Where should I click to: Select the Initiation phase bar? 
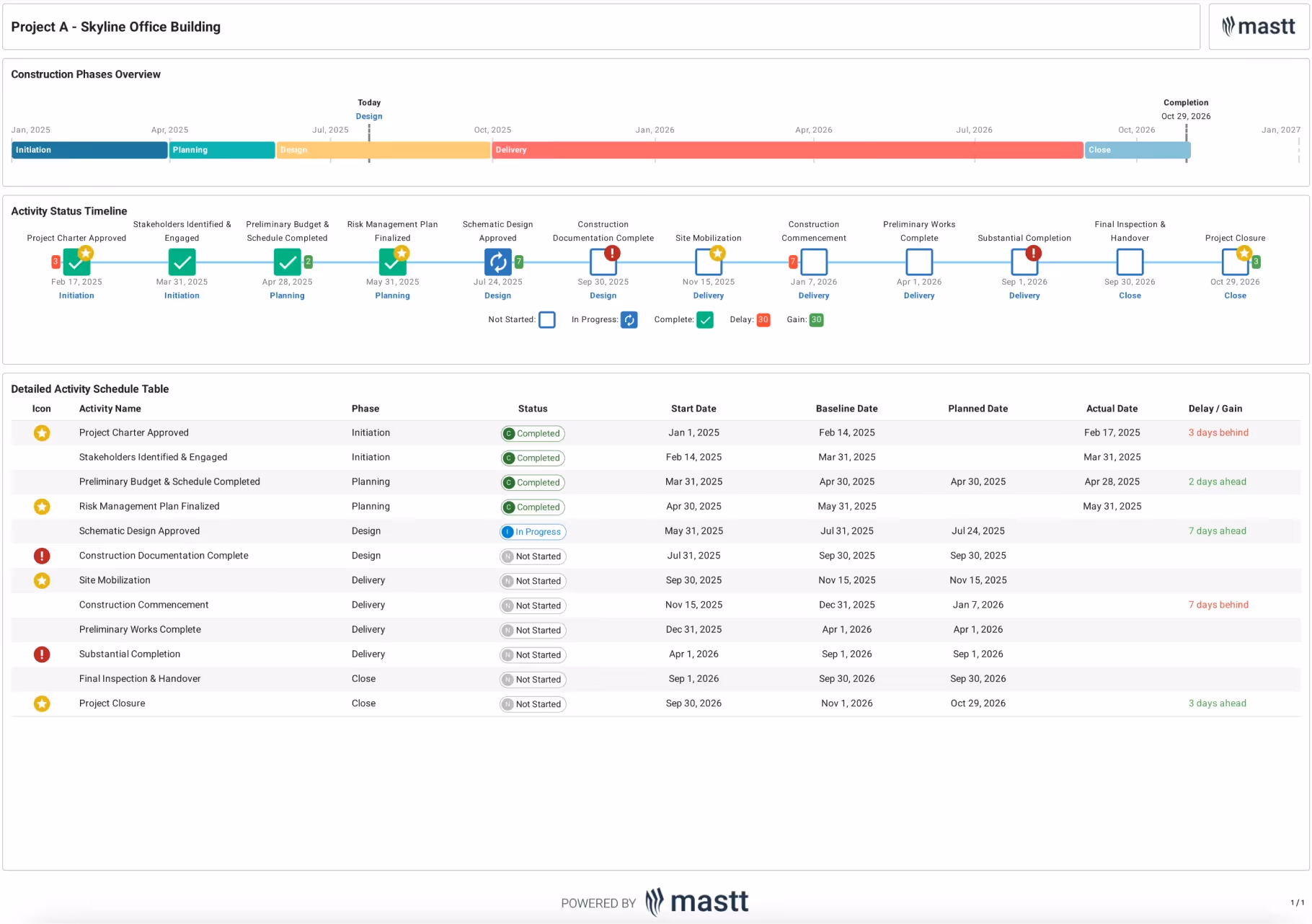89,150
